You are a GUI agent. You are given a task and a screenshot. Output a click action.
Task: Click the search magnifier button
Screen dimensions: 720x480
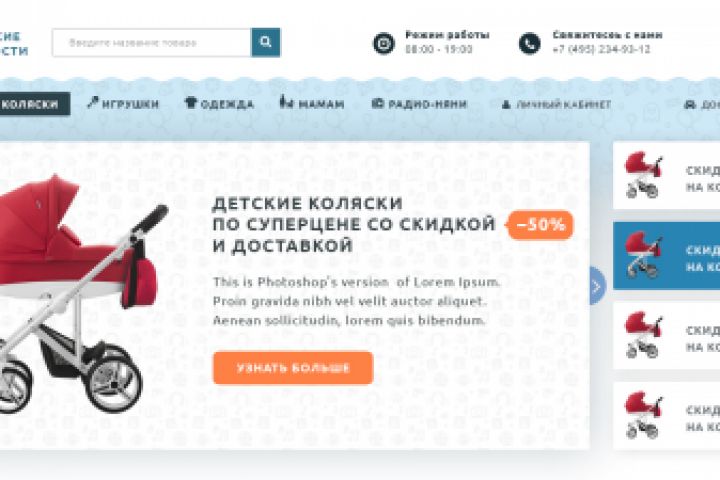tap(265, 42)
